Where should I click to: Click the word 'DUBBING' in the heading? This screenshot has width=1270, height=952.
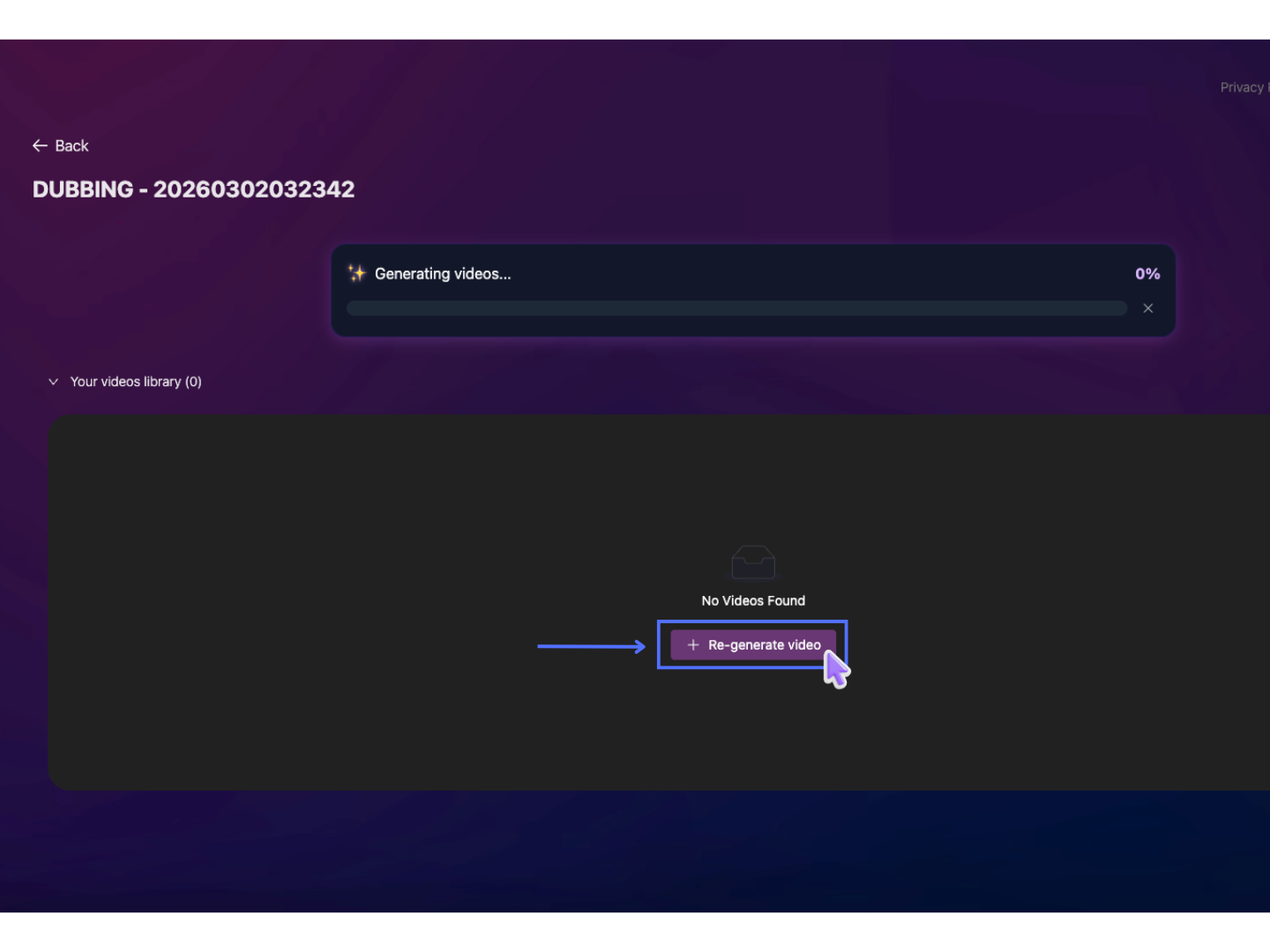83,190
